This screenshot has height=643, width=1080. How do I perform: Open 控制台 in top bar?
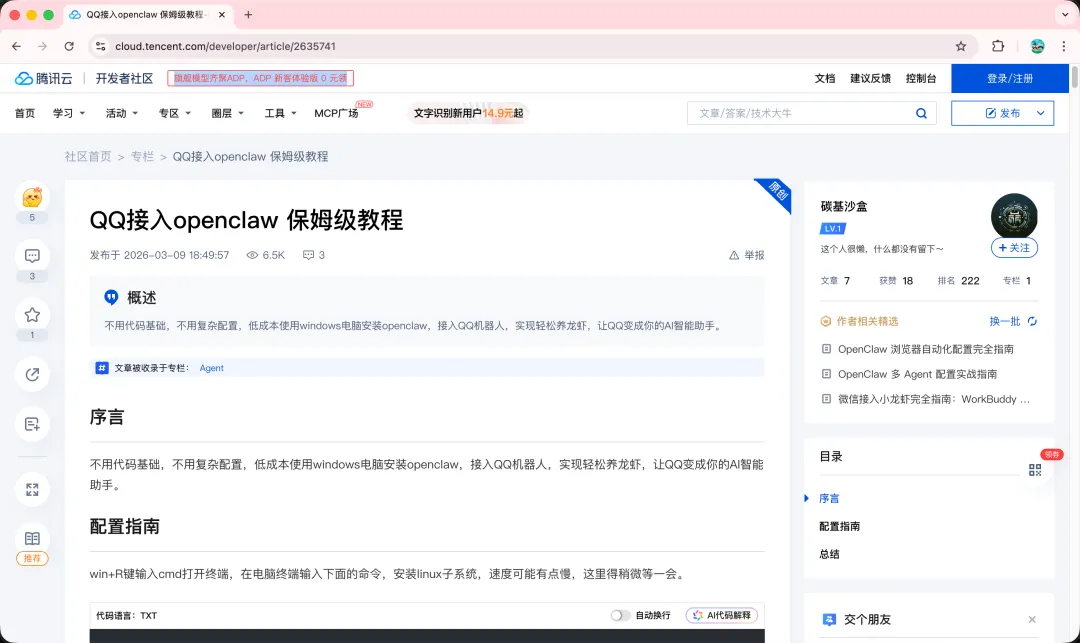point(921,78)
